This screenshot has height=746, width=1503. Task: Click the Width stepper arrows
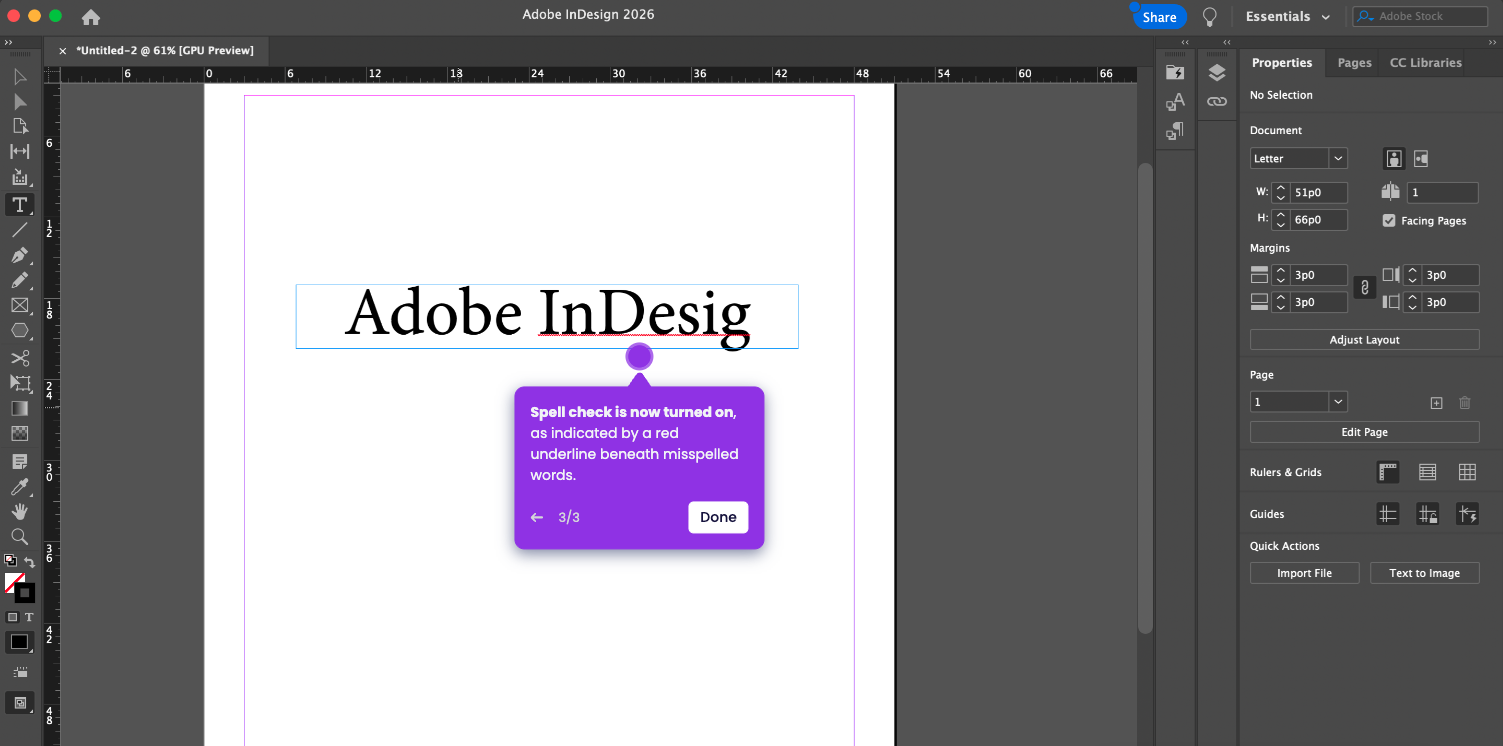pos(1281,193)
